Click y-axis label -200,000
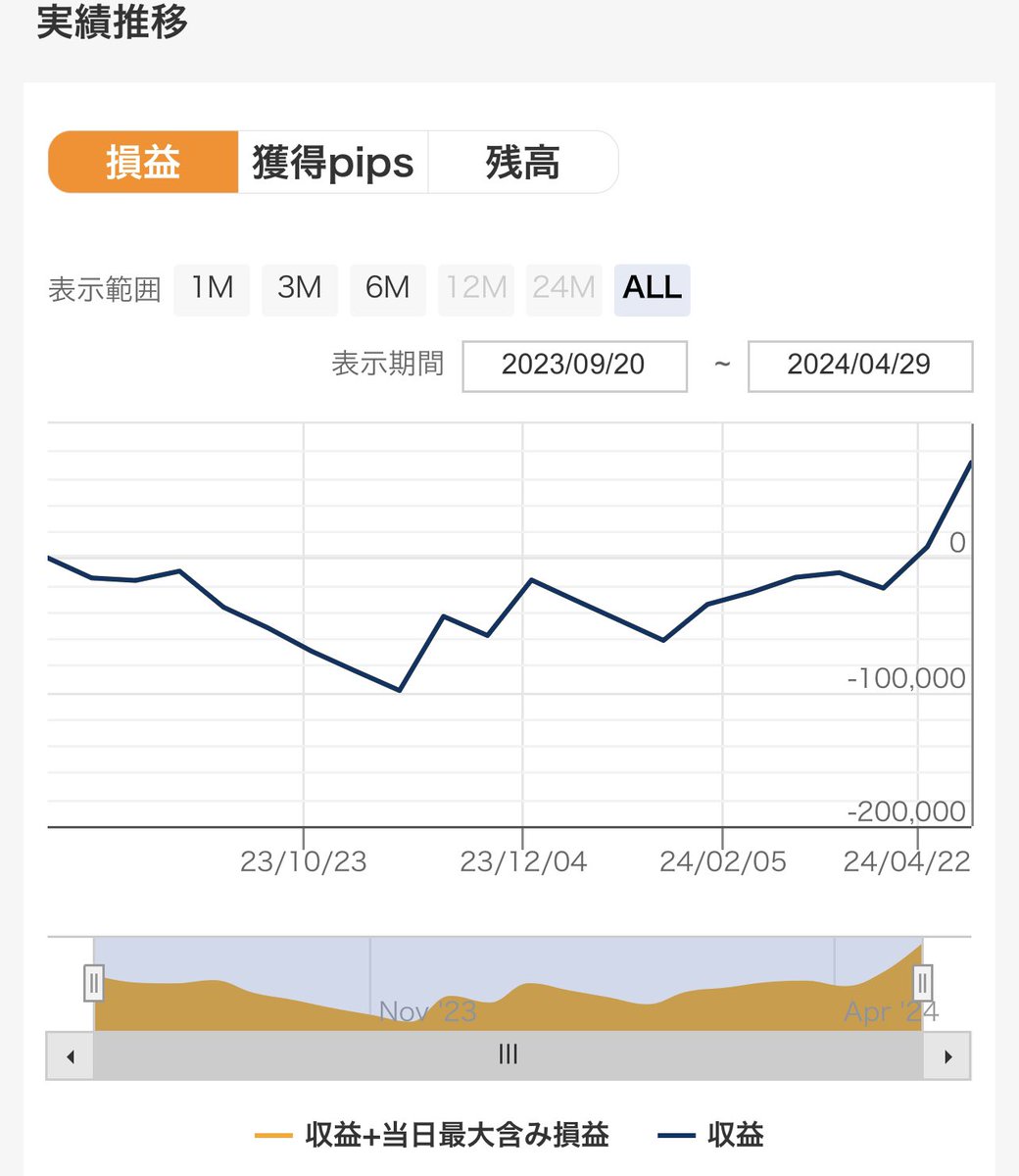Viewport: 1019px width, 1176px height. [x=906, y=811]
